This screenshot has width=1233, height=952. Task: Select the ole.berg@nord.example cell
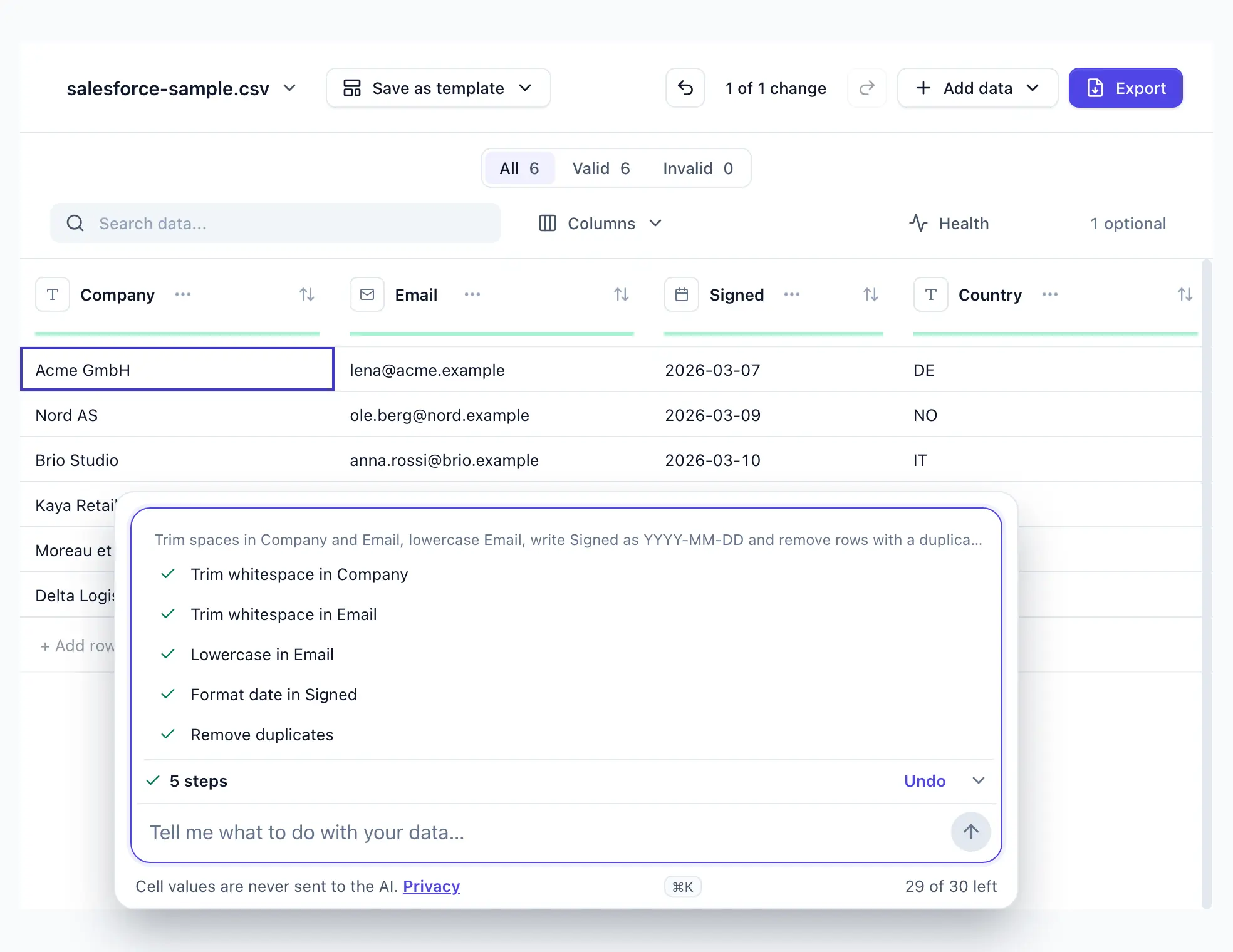[x=491, y=415]
